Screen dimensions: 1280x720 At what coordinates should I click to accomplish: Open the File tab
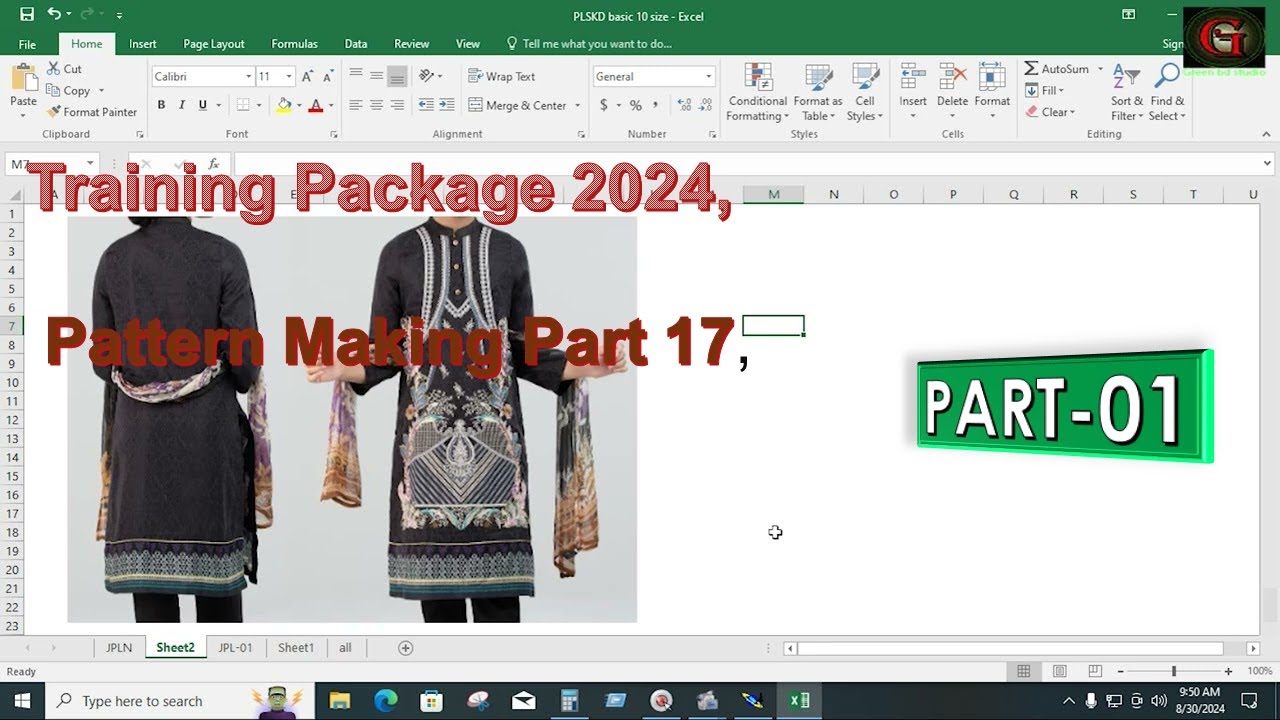click(27, 44)
